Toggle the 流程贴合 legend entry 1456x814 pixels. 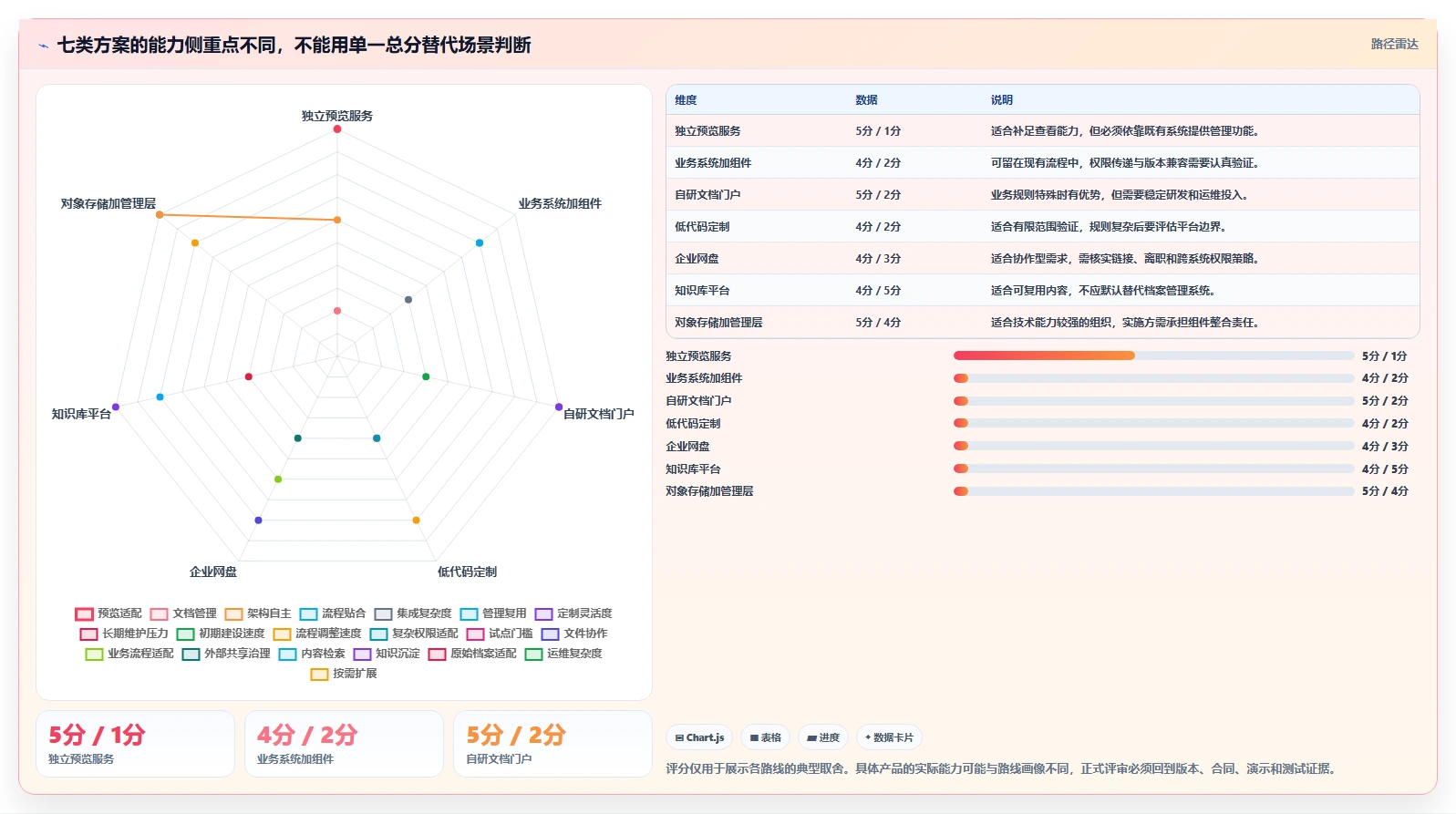tap(333, 613)
